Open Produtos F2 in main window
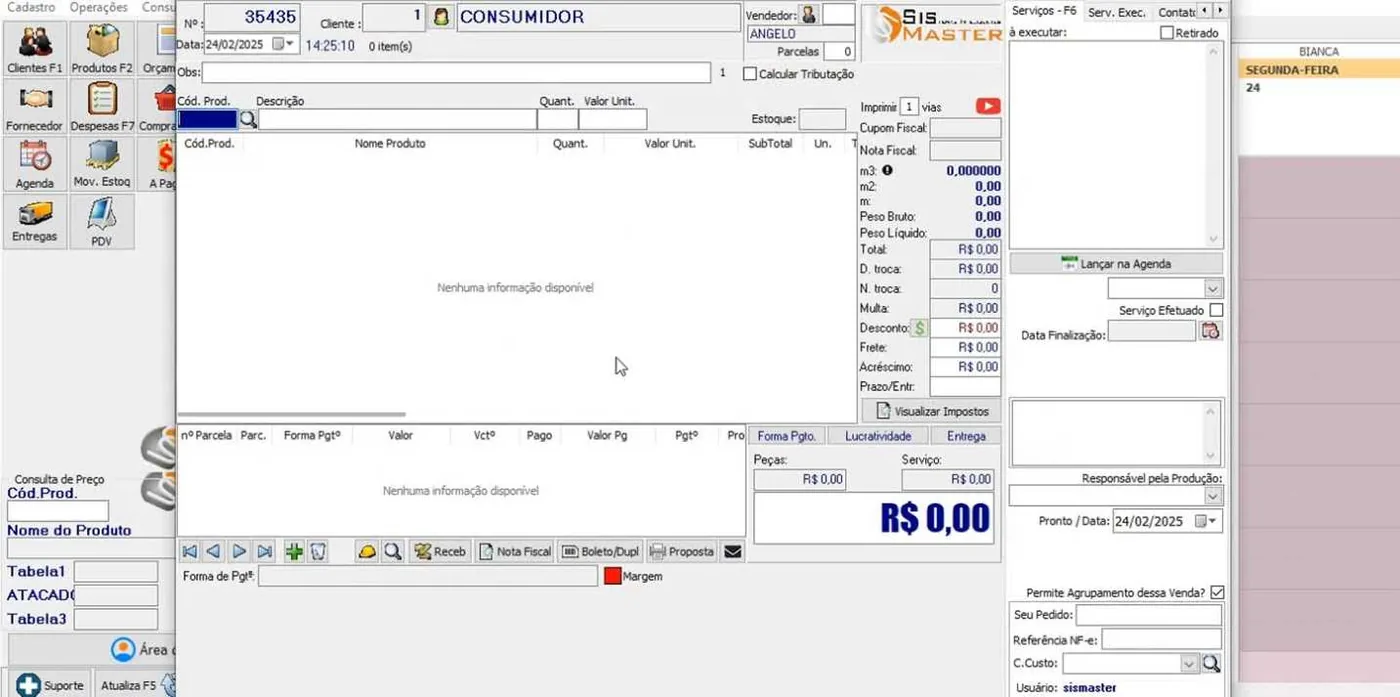The width and height of the screenshot is (1400, 697). click(x=102, y=49)
